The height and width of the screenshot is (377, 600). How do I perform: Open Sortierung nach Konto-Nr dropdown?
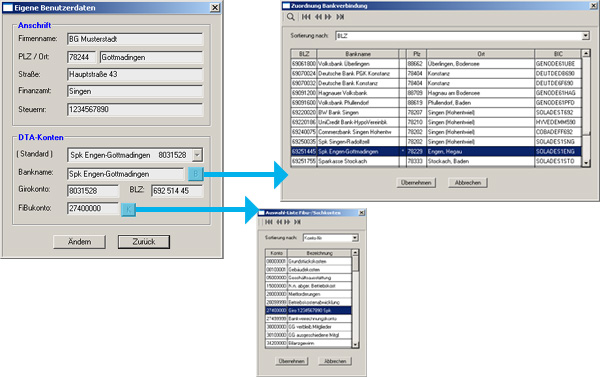click(355, 238)
